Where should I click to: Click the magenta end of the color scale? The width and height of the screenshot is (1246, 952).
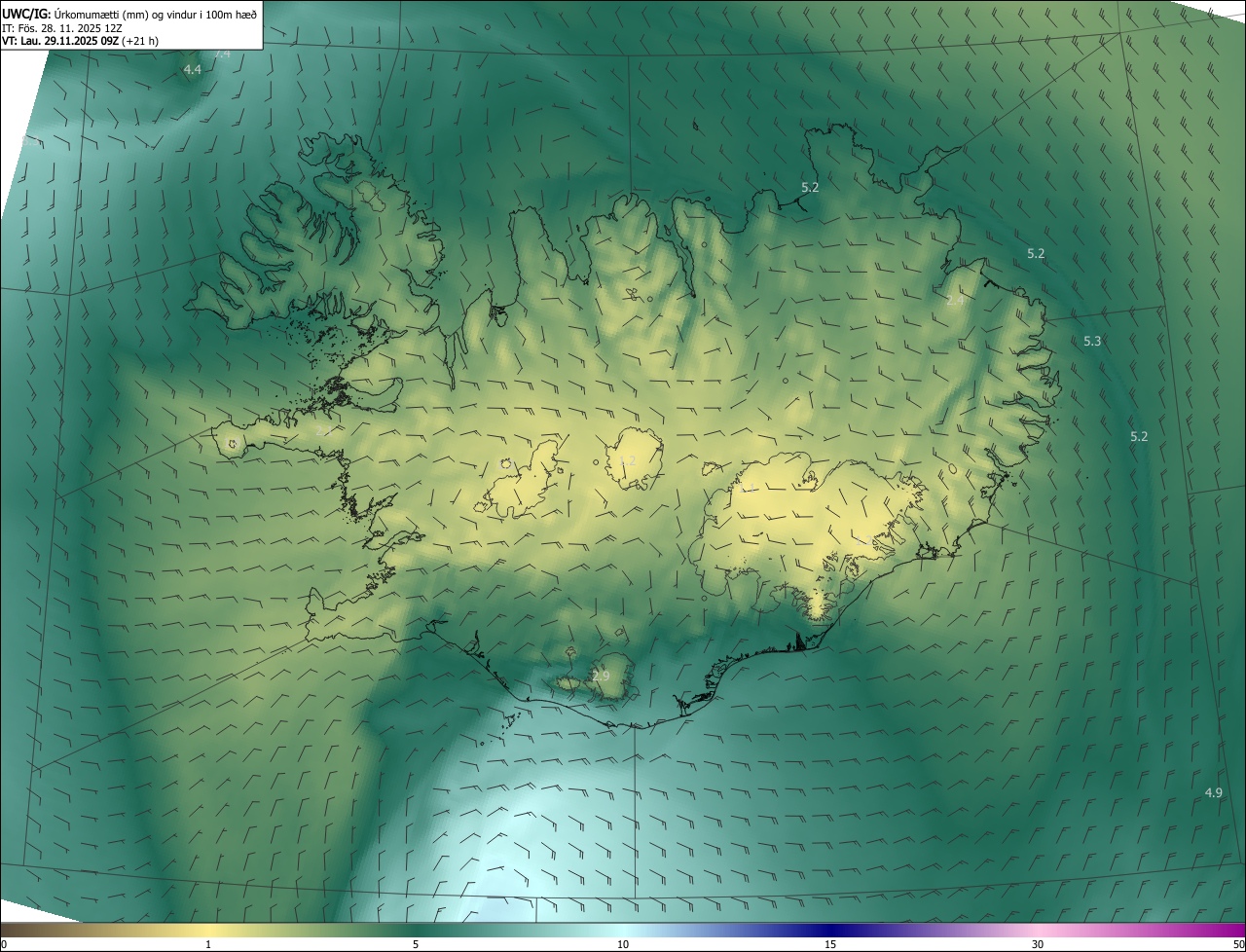click(x=1231, y=930)
